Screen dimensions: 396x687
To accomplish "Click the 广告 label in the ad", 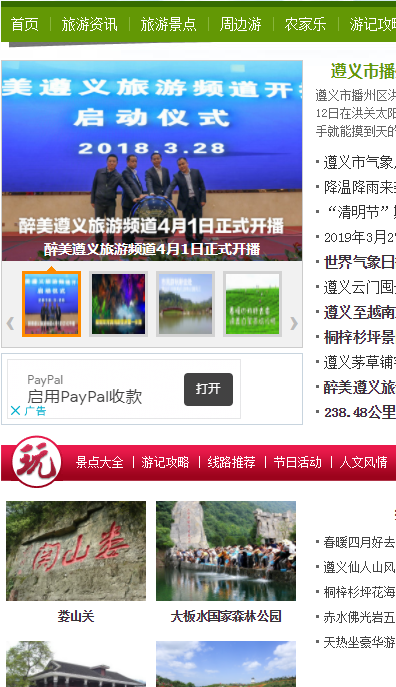I will tap(35, 411).
